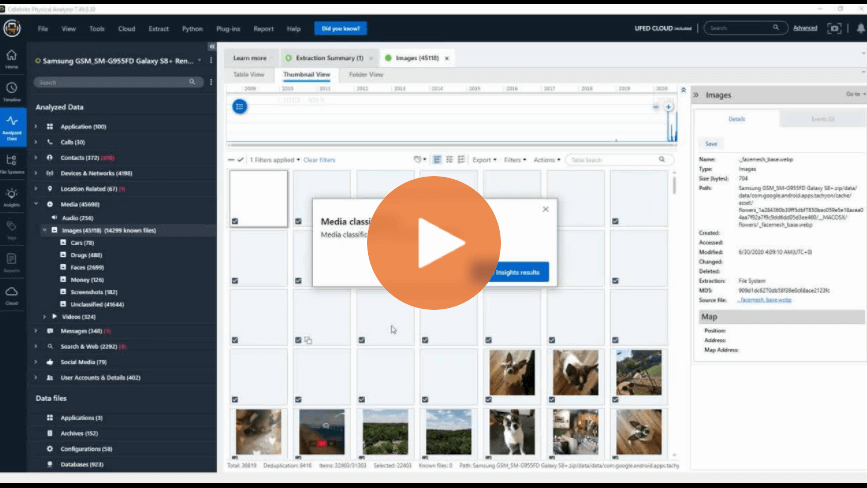Go to the Home sidebar icon
Screen dimensions: 867x488
point(12,59)
